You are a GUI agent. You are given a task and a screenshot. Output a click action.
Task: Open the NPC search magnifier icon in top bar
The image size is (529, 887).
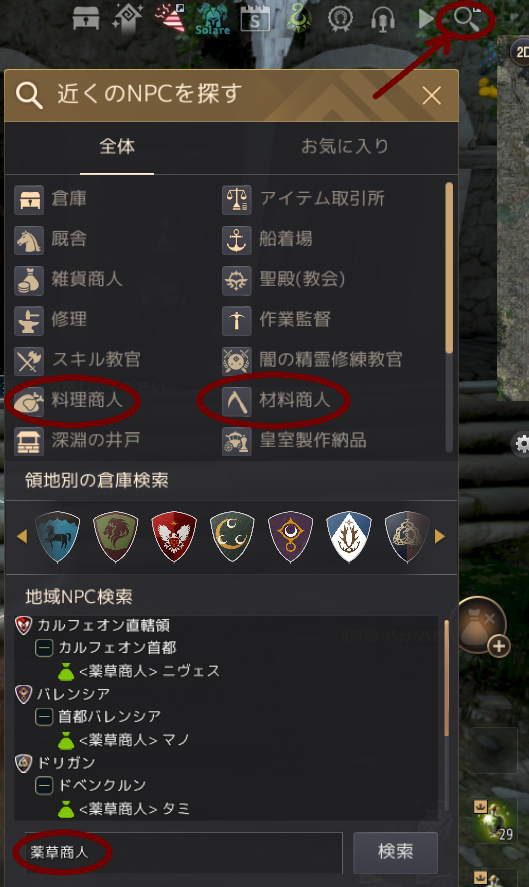tap(466, 19)
